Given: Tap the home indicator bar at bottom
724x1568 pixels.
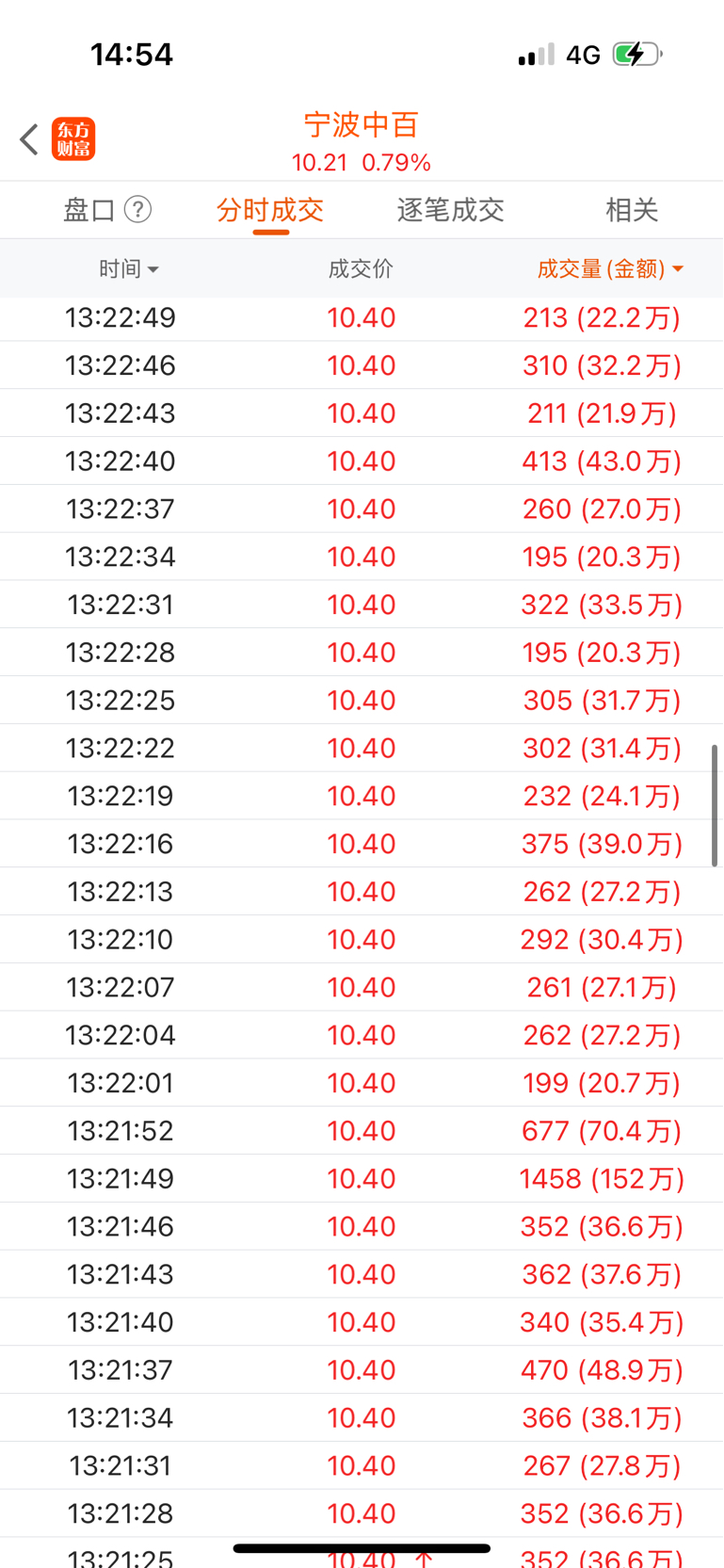Looking at the screenshot, I should click(362, 1548).
